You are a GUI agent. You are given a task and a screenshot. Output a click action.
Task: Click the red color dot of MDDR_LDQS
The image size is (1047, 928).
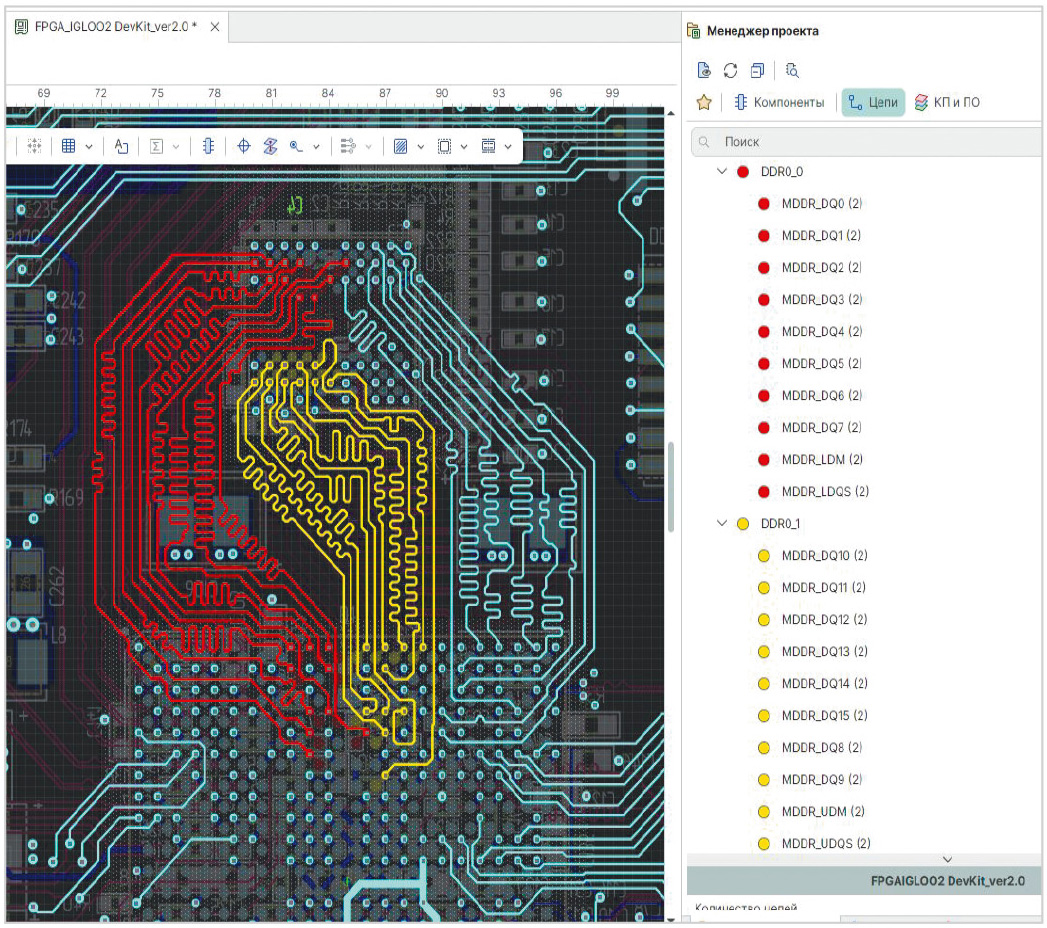pos(764,492)
